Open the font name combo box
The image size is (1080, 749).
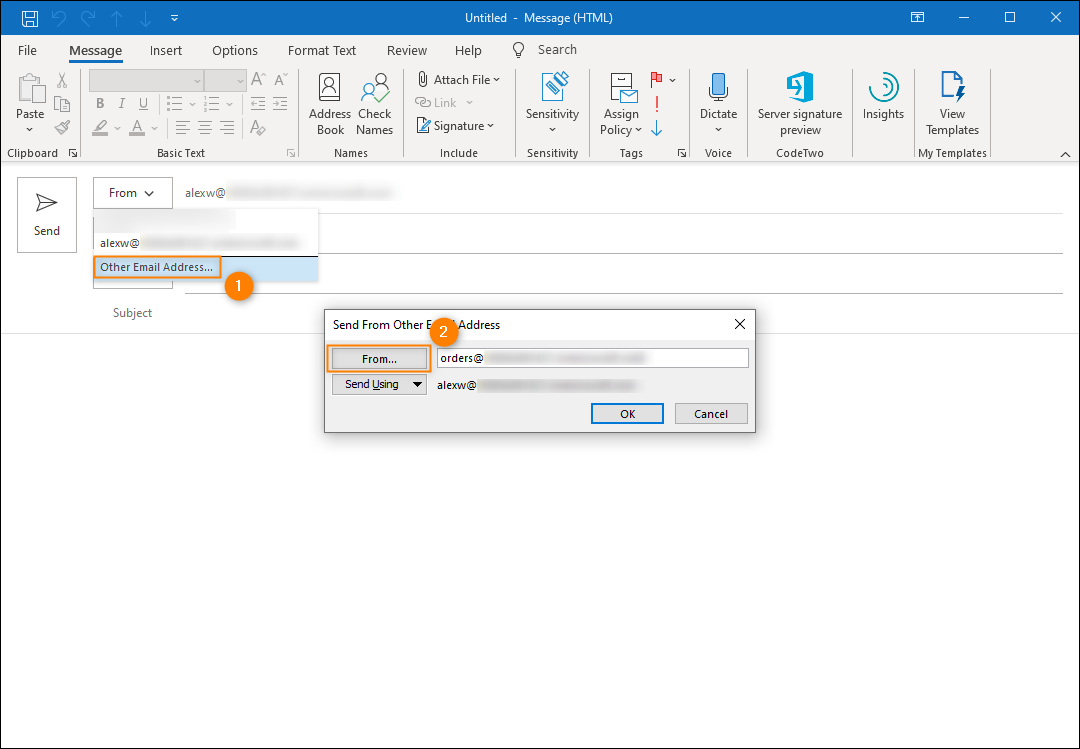pyautogui.click(x=146, y=81)
